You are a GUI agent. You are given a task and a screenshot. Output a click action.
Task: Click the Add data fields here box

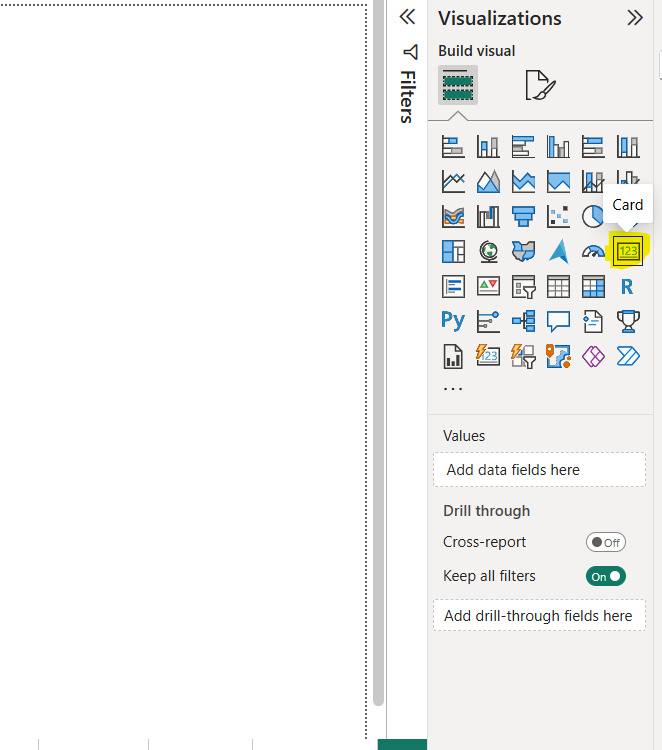539,470
